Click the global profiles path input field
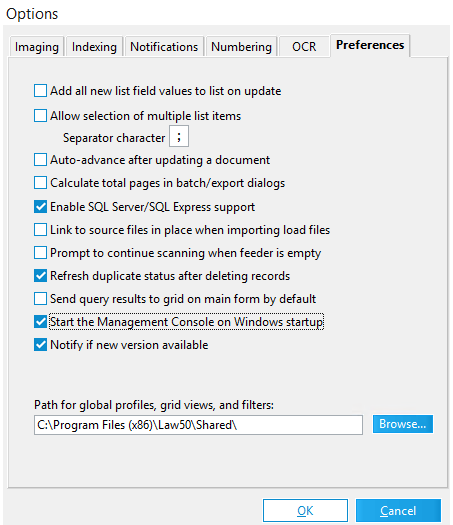Viewport: 453px width, 525px height. (198, 425)
